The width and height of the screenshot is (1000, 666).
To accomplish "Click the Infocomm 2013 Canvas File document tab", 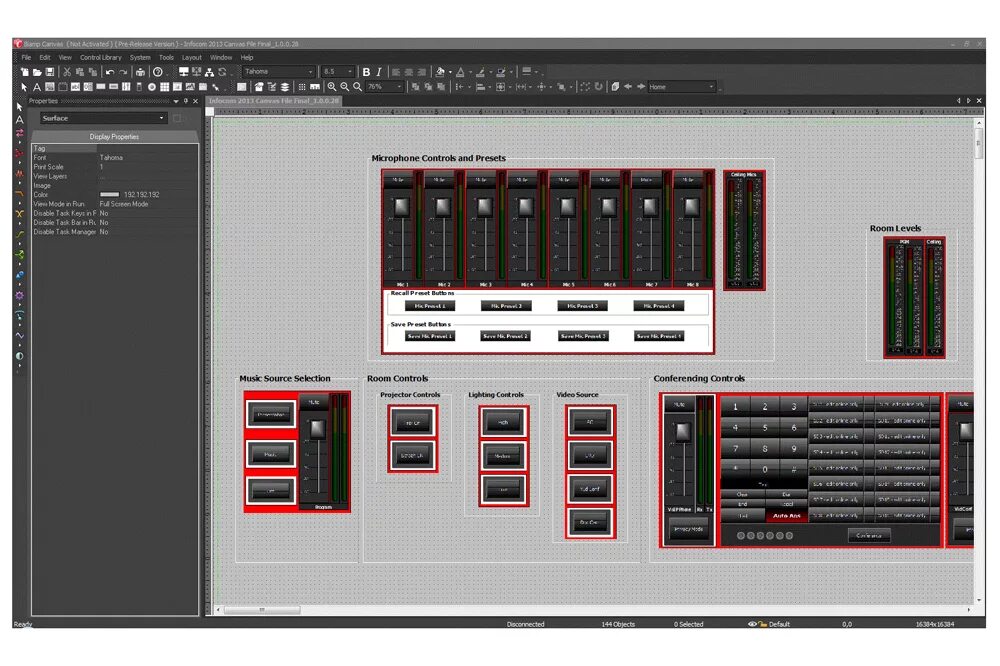I will pos(274,101).
